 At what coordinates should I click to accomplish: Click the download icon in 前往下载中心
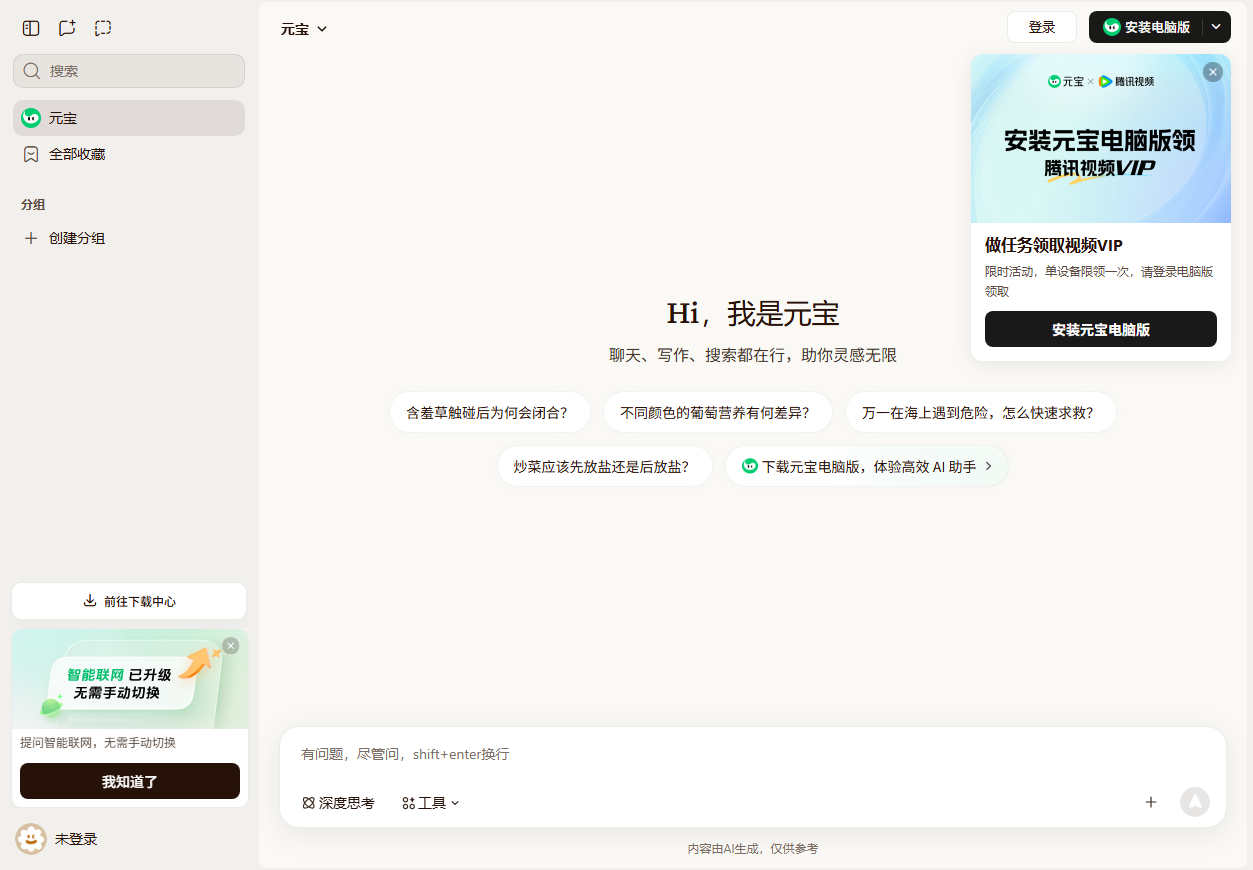tap(90, 601)
